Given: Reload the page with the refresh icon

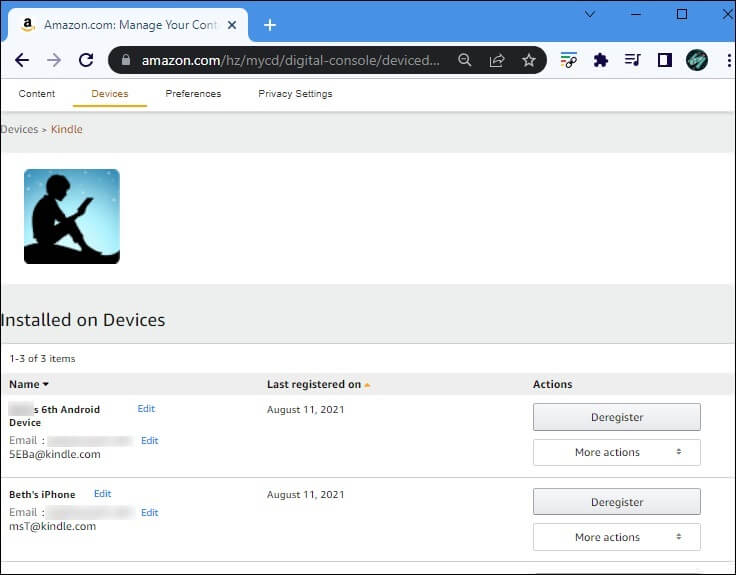Looking at the screenshot, I should pos(86,60).
